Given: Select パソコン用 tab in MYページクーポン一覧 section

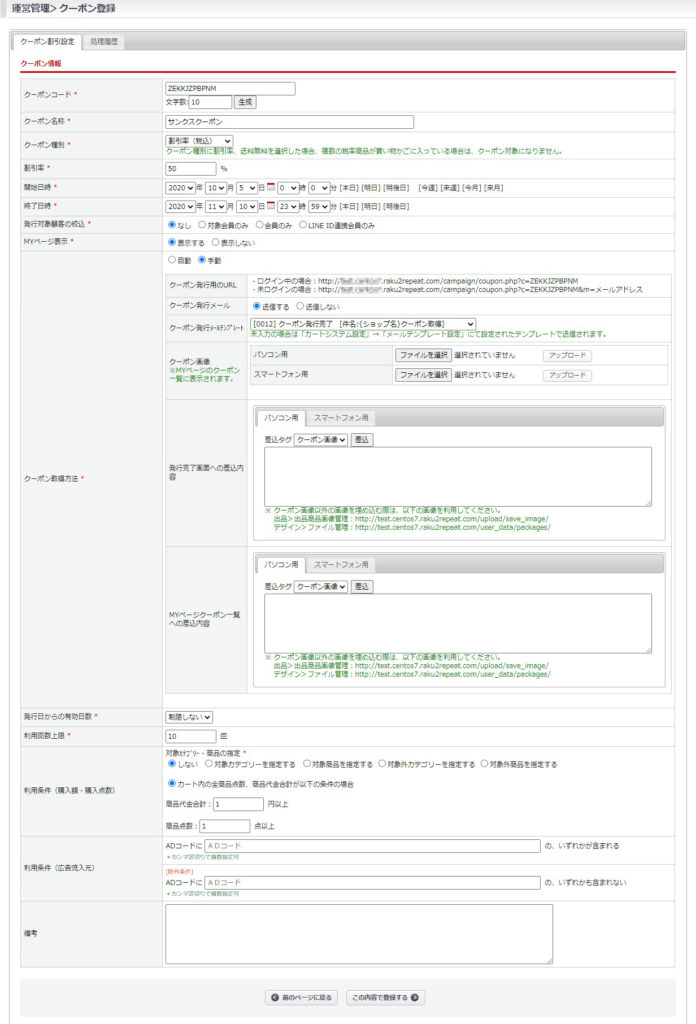Looking at the screenshot, I should (x=281, y=564).
